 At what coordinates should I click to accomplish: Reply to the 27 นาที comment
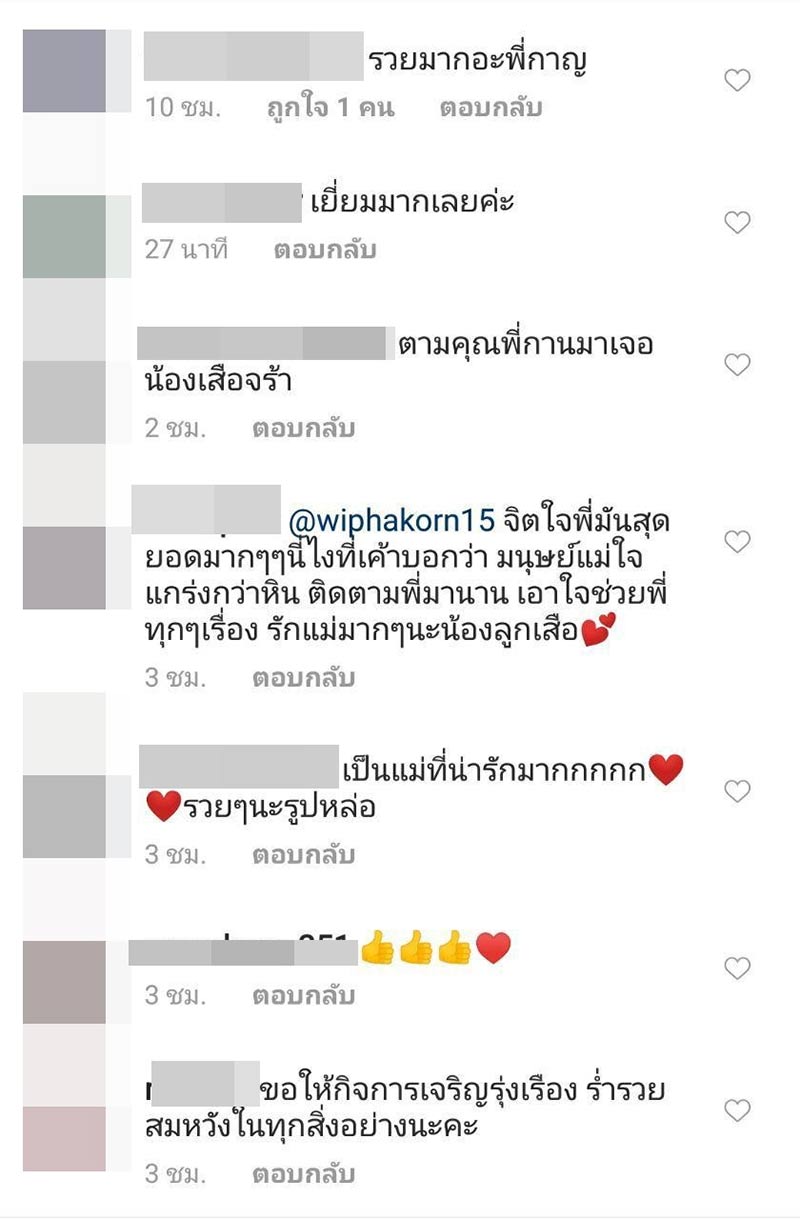[325, 250]
